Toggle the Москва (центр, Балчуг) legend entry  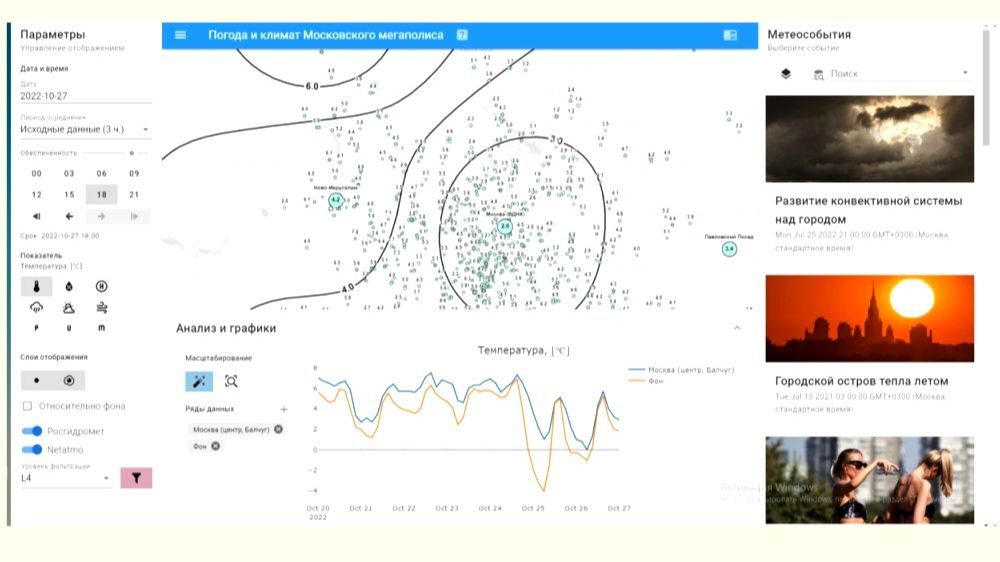[x=681, y=369]
